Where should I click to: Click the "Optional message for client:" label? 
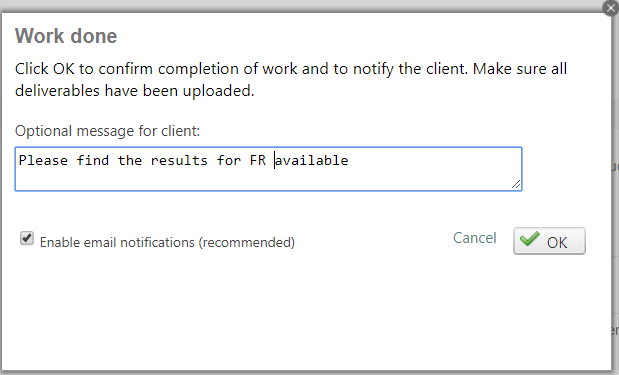tap(107, 131)
